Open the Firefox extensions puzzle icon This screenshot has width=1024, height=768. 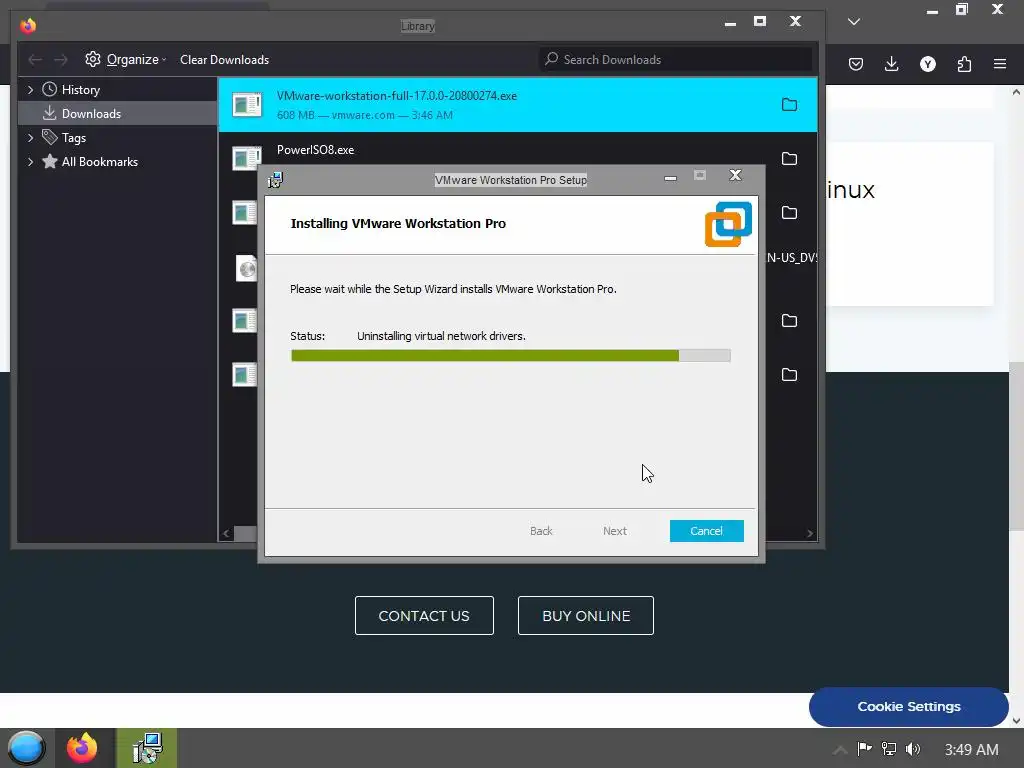[x=964, y=64]
